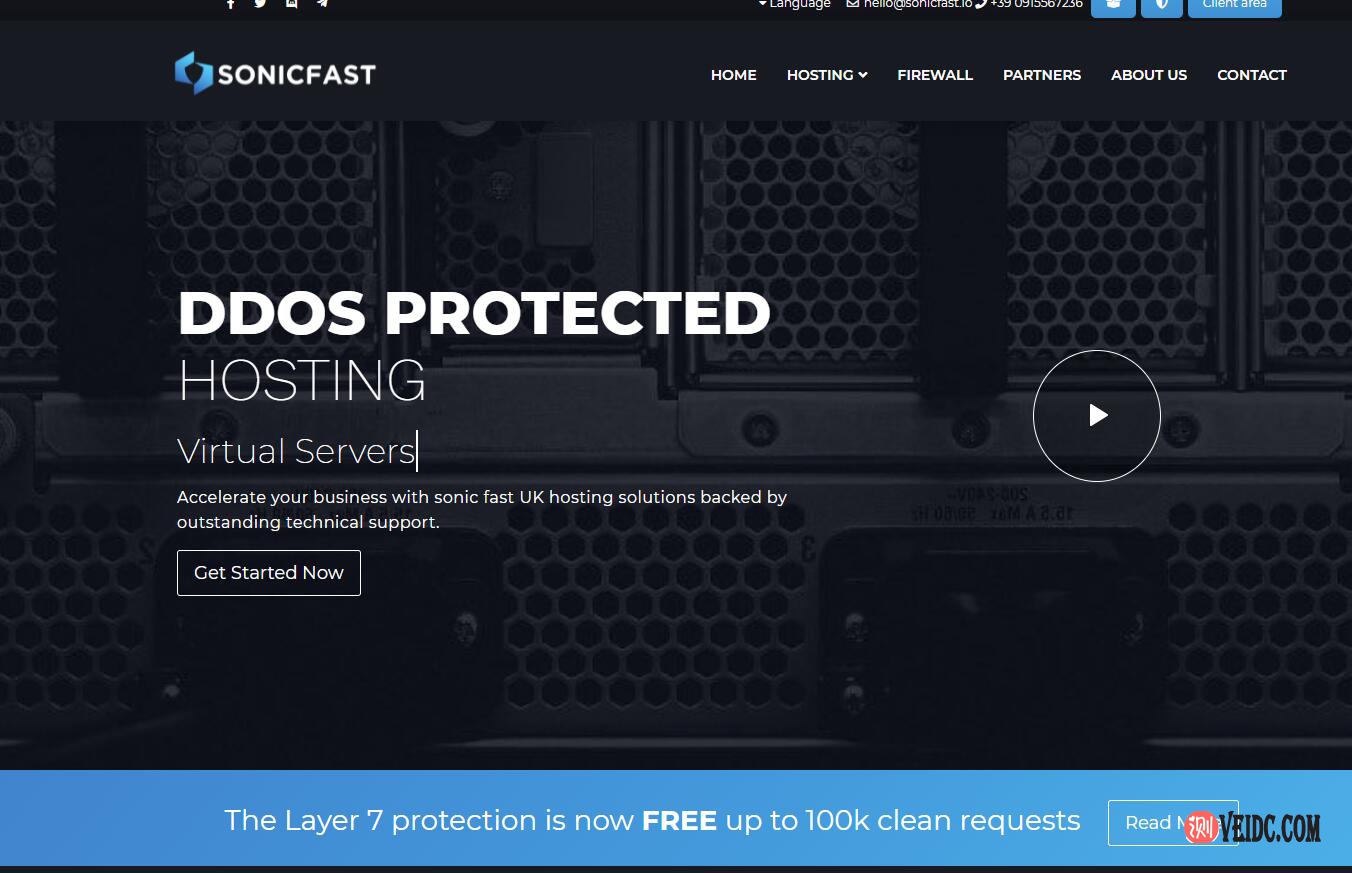Click the Read More button in banner

tap(1173, 823)
